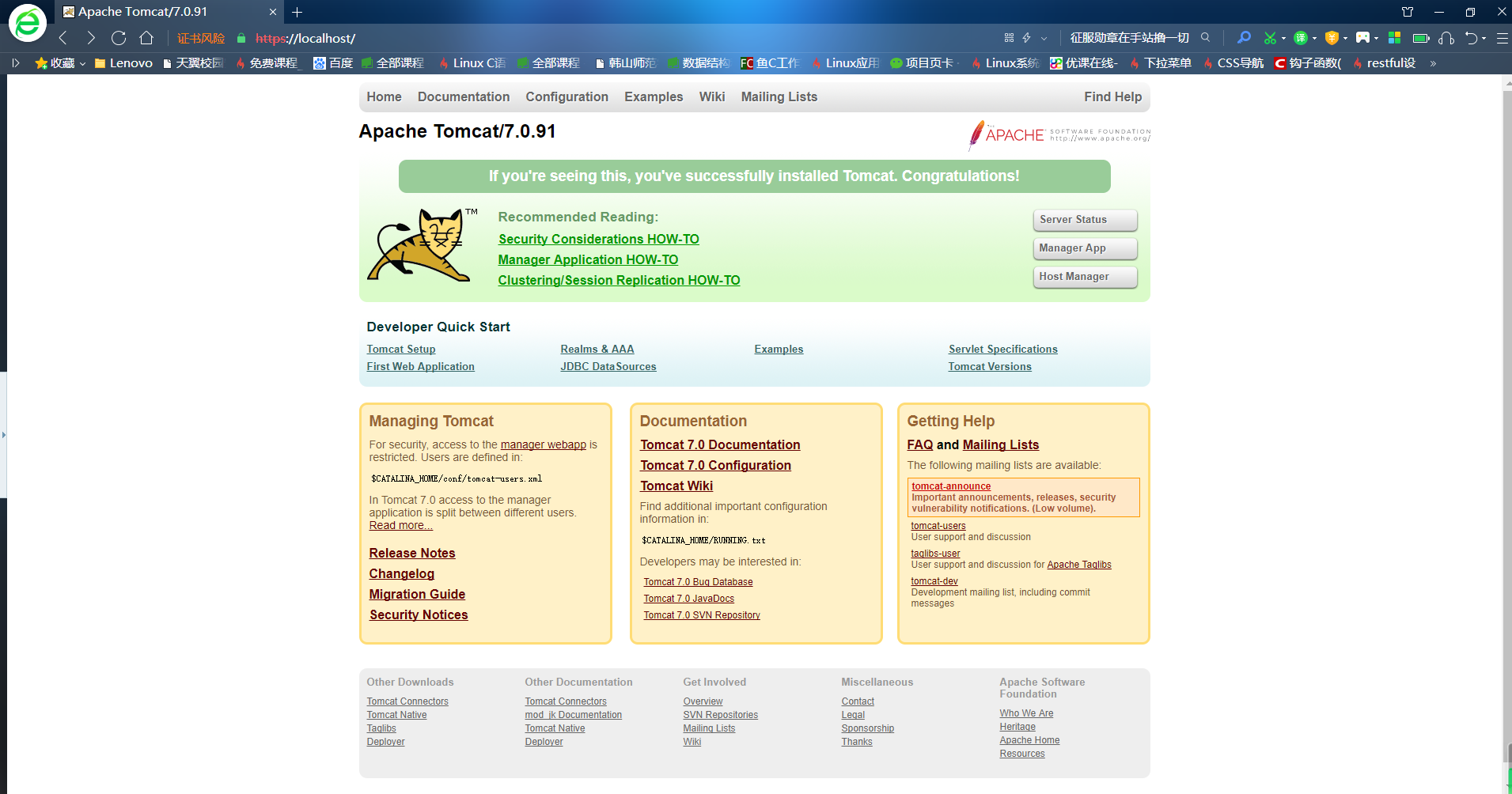Open the Wiki menu item

pyautogui.click(x=711, y=96)
